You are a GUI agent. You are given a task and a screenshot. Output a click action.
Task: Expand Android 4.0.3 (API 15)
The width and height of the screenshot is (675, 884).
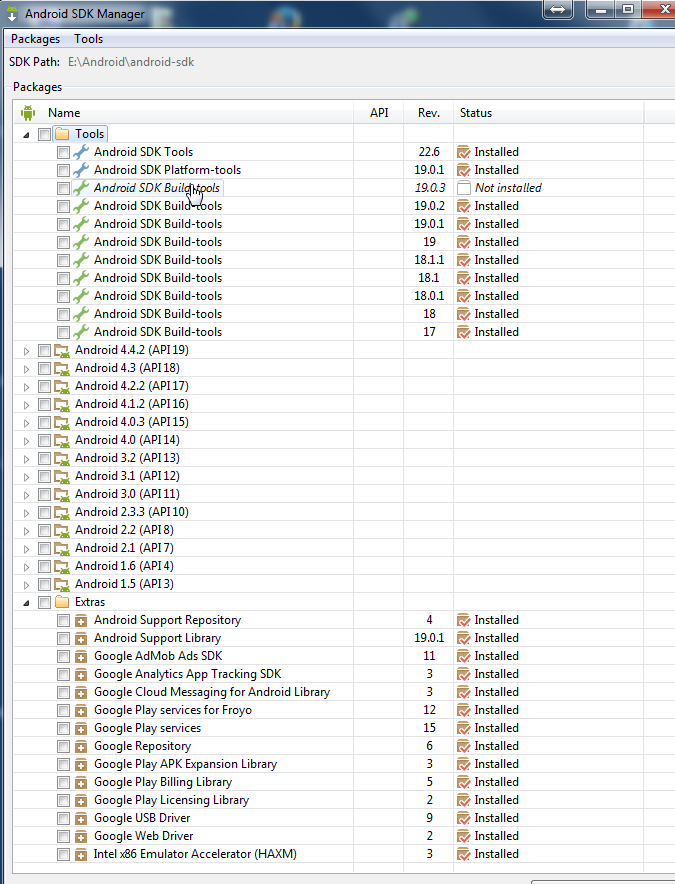26,423
